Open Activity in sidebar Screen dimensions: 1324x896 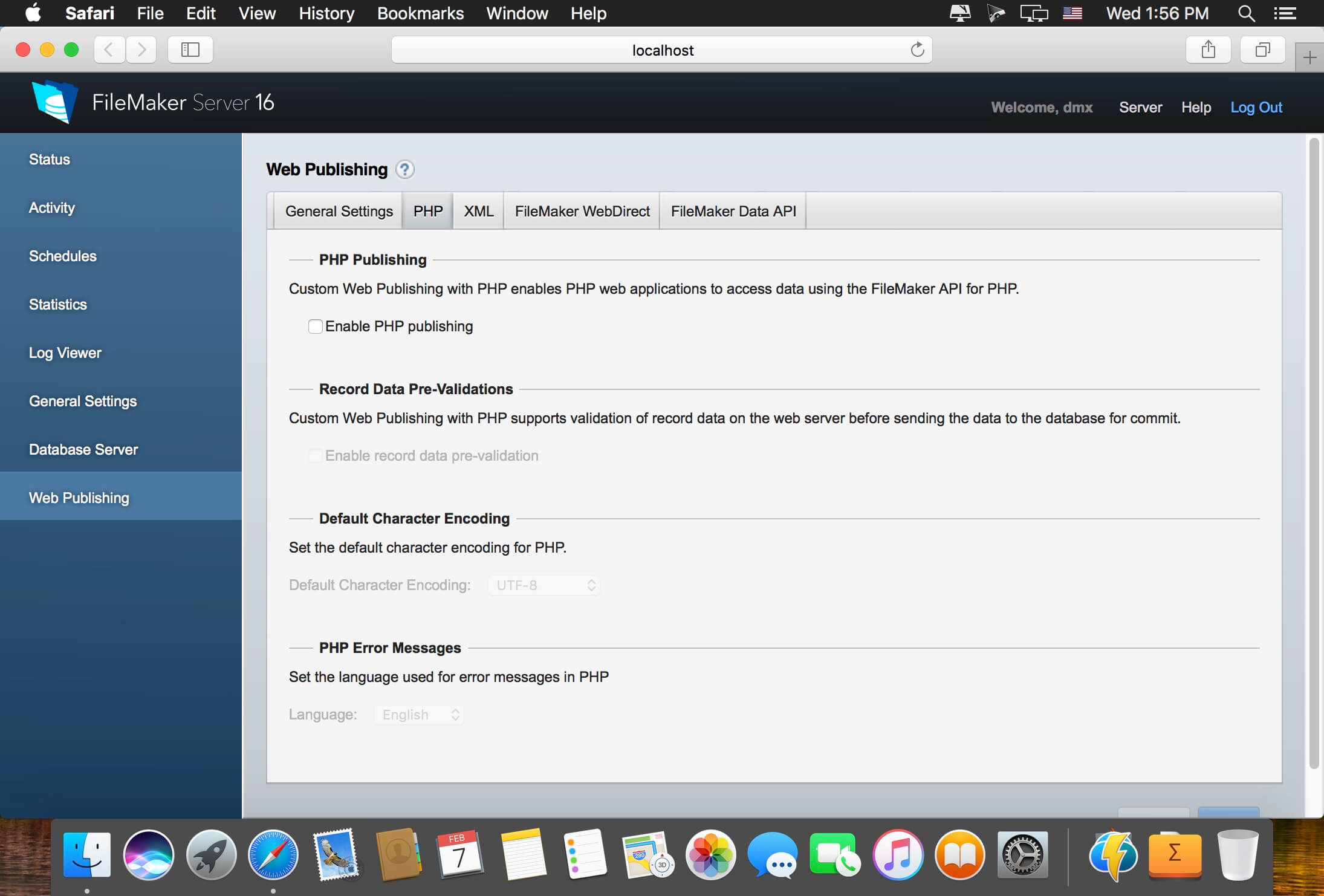(x=121, y=208)
